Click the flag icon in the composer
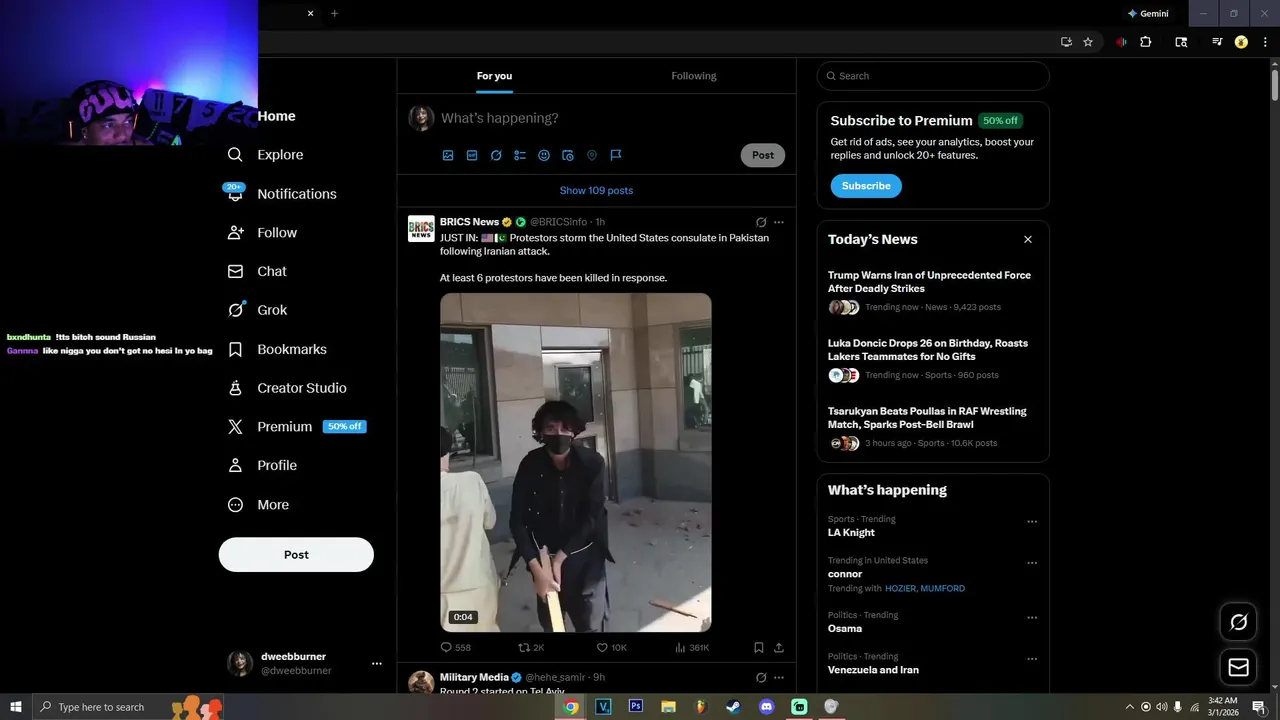Image resolution: width=1280 pixels, height=720 pixels. tap(616, 155)
